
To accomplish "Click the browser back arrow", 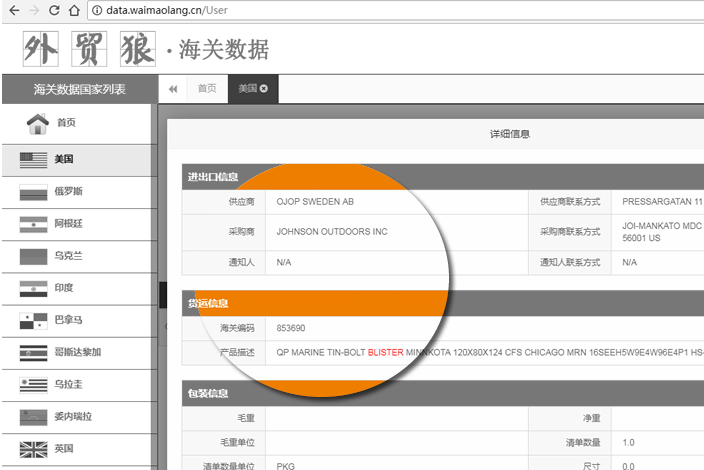I will tap(13, 11).
